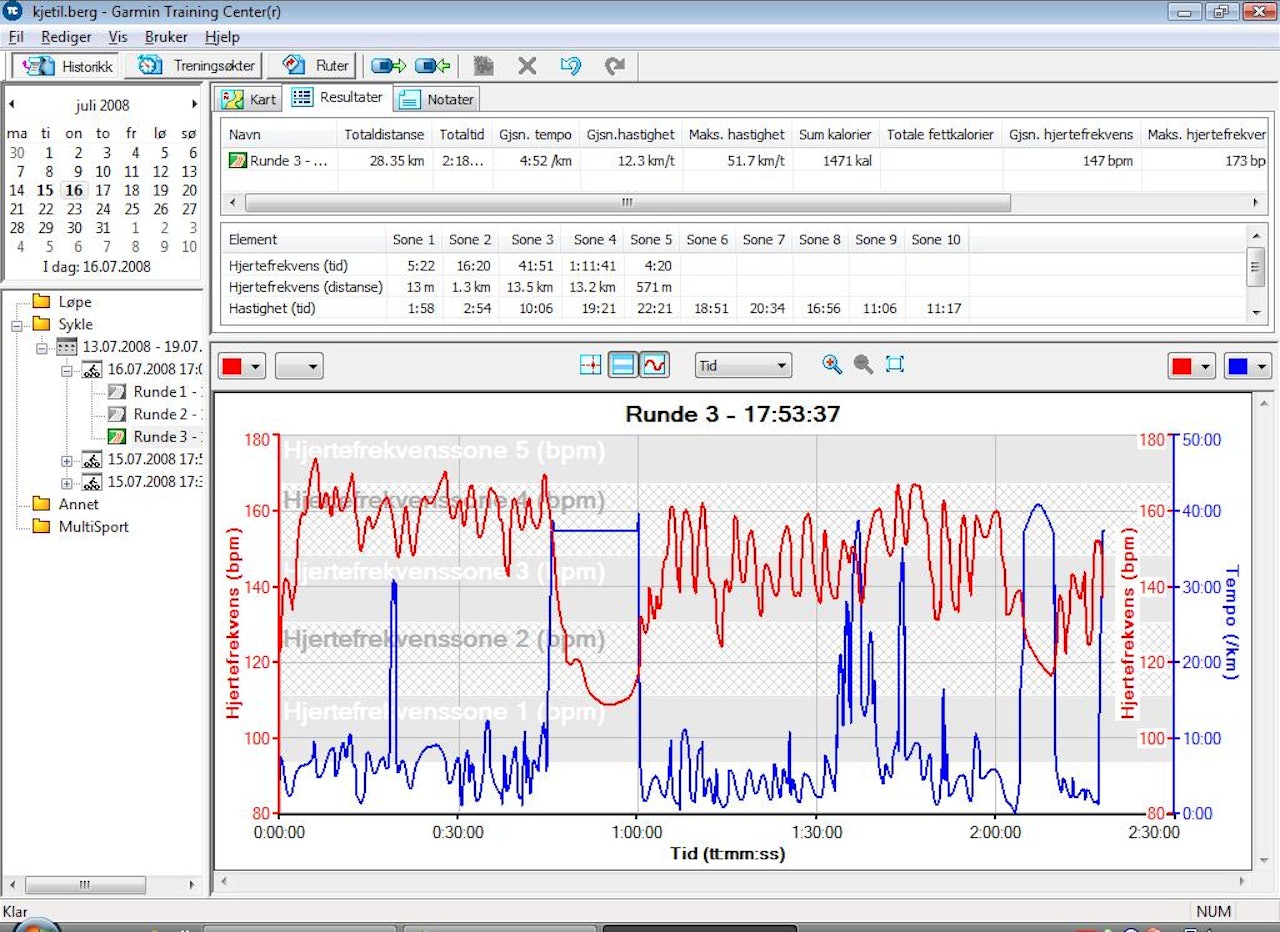The width and height of the screenshot is (1280, 932).
Task: Toggle crosshair gridlines on the chart
Action: [591, 366]
